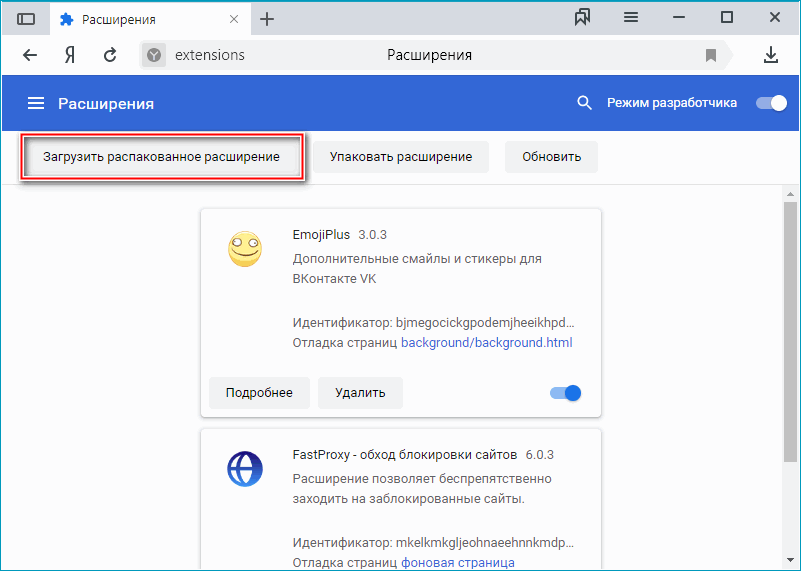Open the downloads panel
Viewport: 801px width, 571px height.
pyautogui.click(x=771, y=55)
